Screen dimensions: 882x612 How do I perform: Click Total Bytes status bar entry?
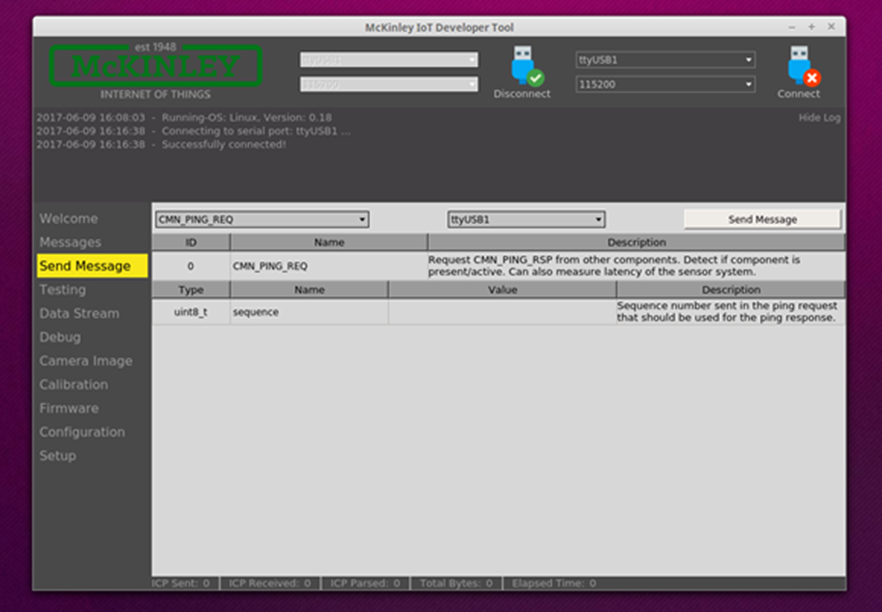click(x=456, y=583)
